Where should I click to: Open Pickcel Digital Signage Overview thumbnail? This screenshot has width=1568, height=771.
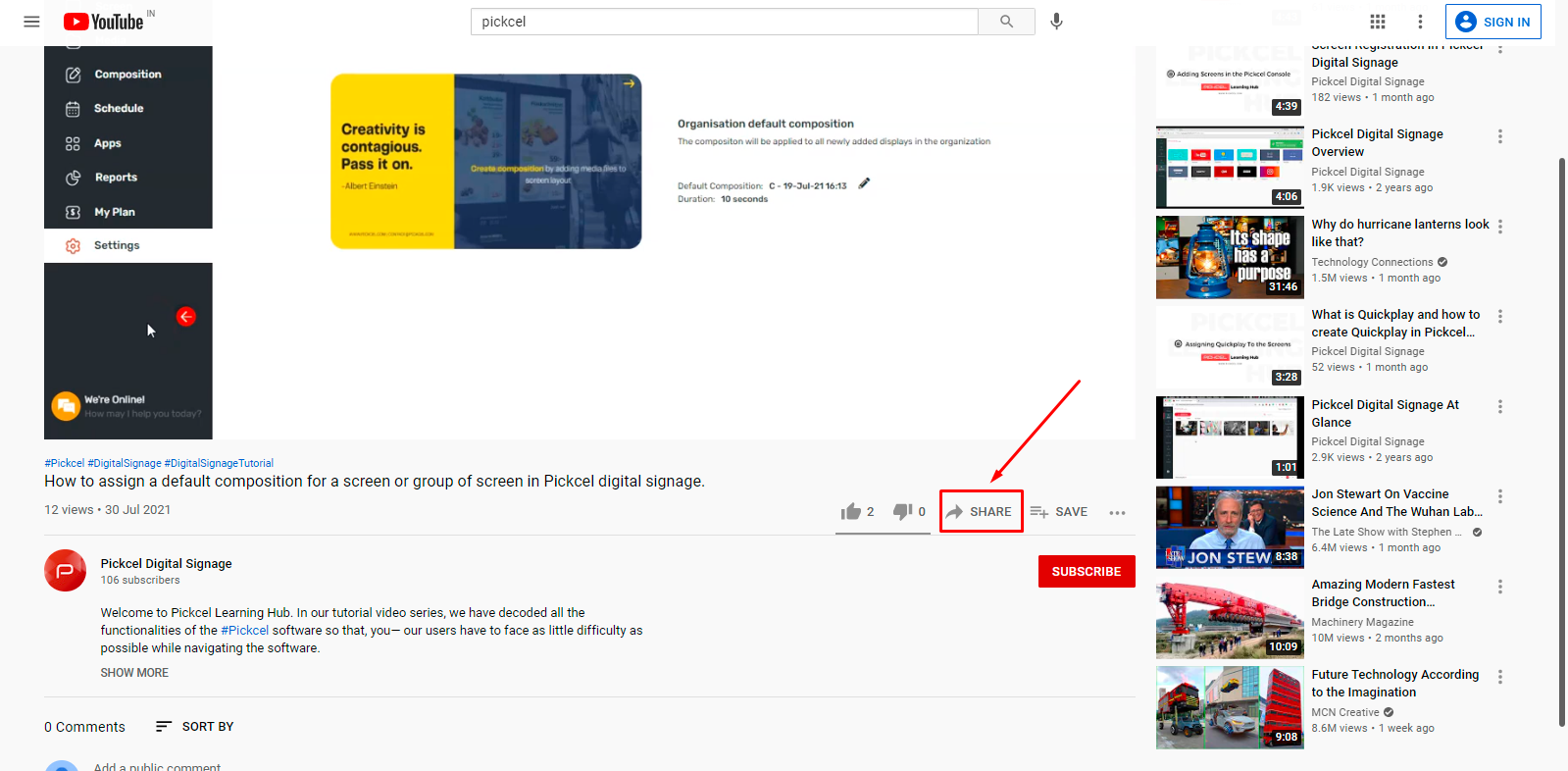click(x=1230, y=167)
